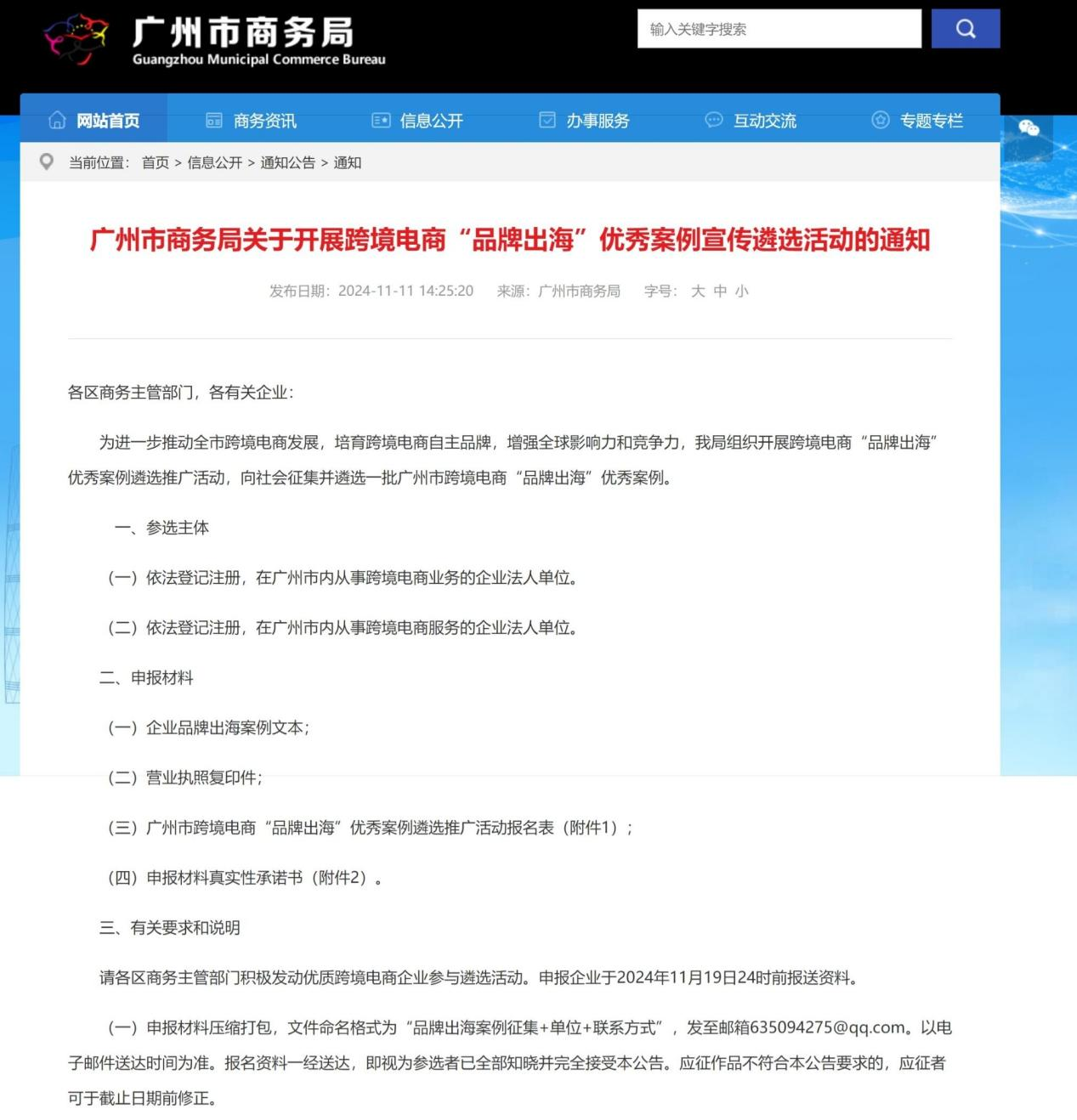The height and width of the screenshot is (1120, 1077).
Task: Focus the 输入关键字搜索 search field
Action: click(779, 29)
